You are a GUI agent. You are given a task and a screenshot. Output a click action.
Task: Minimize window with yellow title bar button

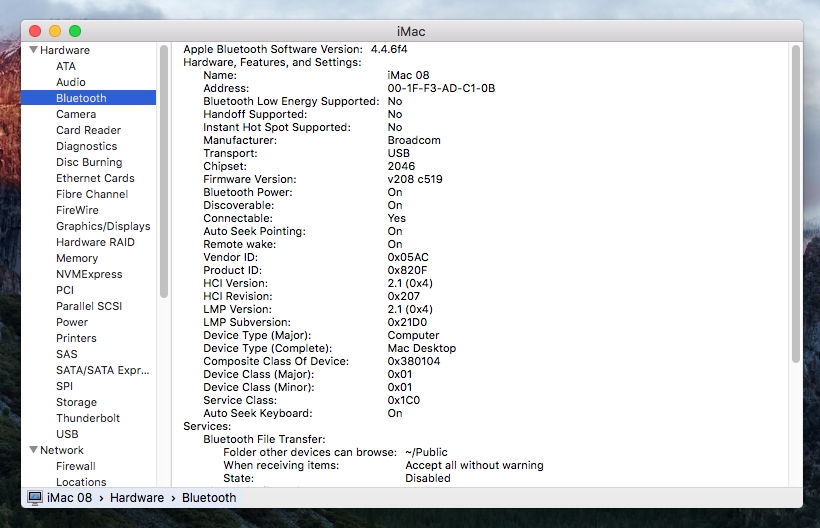[x=55, y=31]
